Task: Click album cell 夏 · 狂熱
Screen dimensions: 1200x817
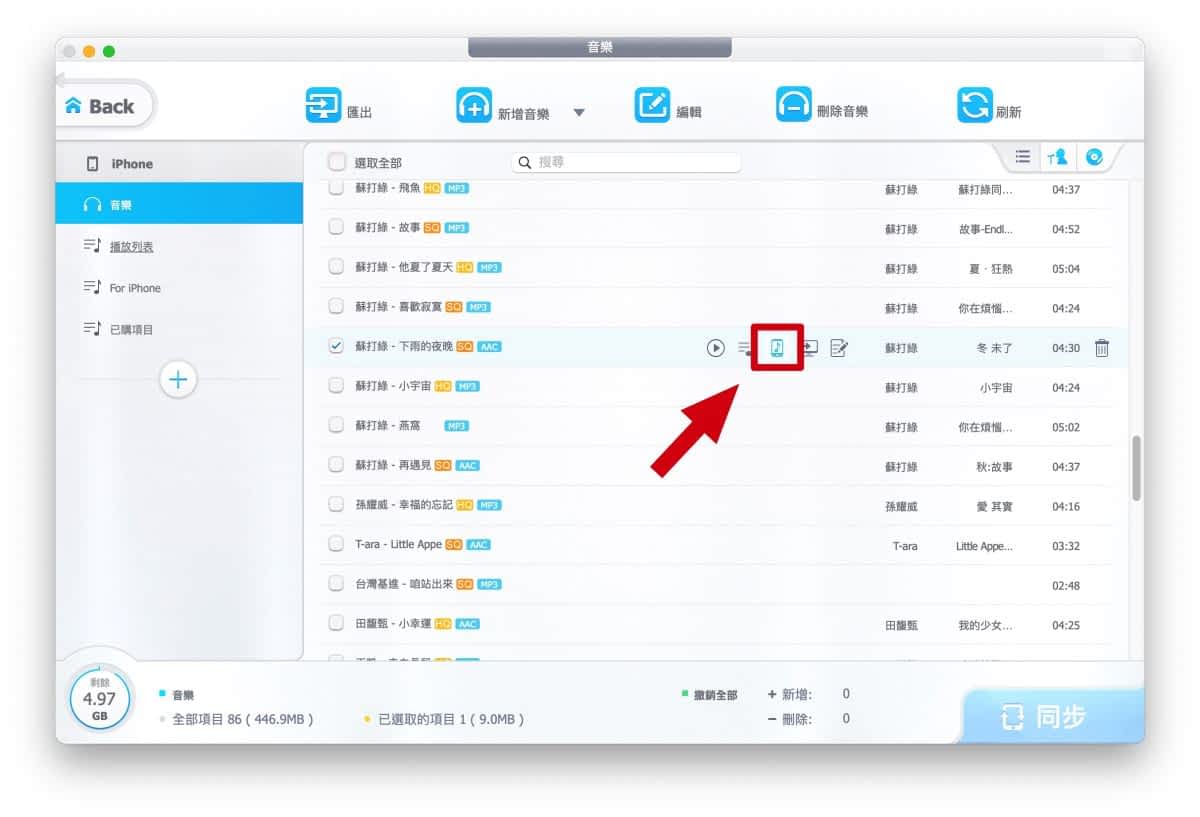Action: (x=991, y=269)
